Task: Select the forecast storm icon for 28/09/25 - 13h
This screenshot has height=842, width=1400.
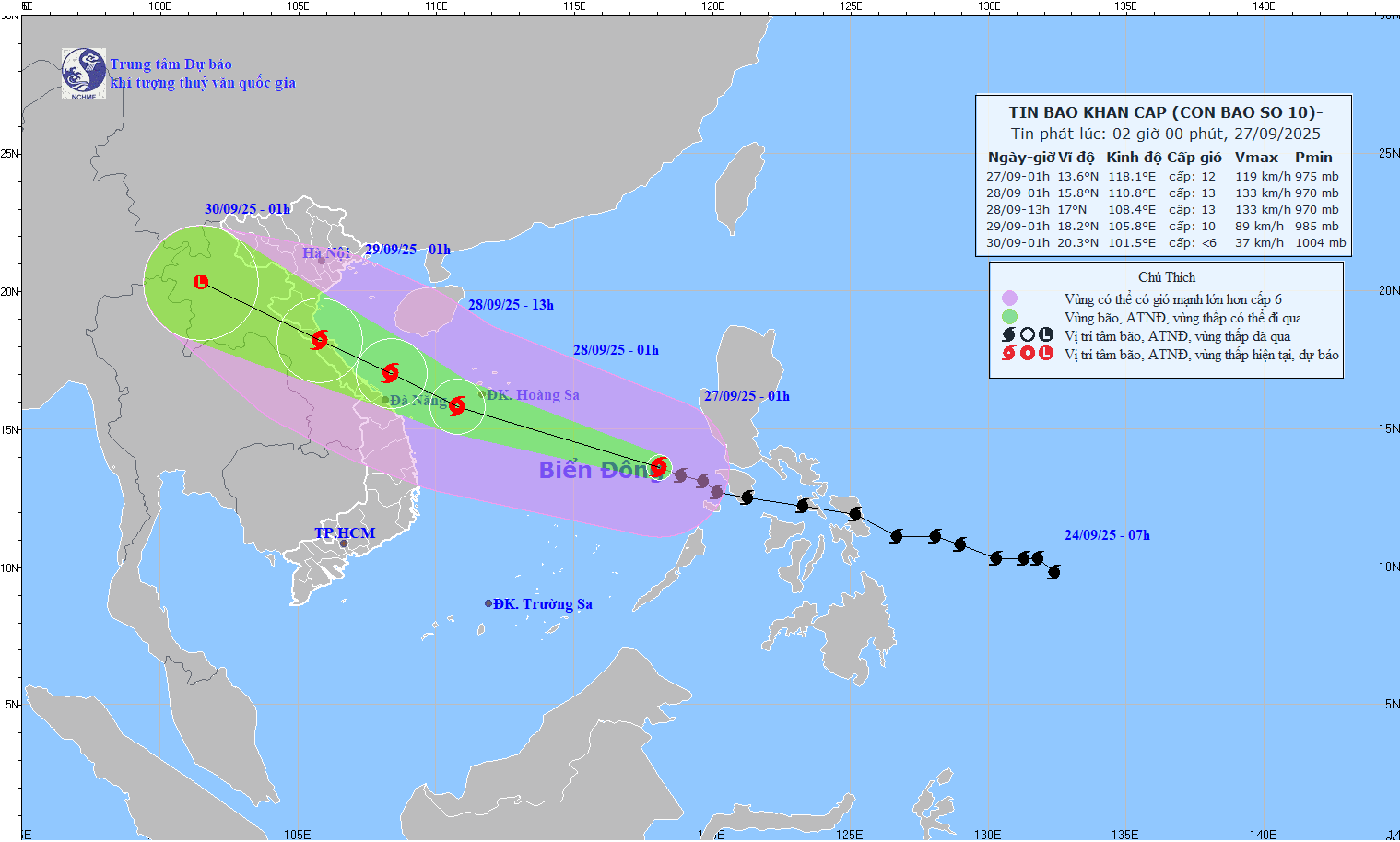Action: [x=391, y=373]
